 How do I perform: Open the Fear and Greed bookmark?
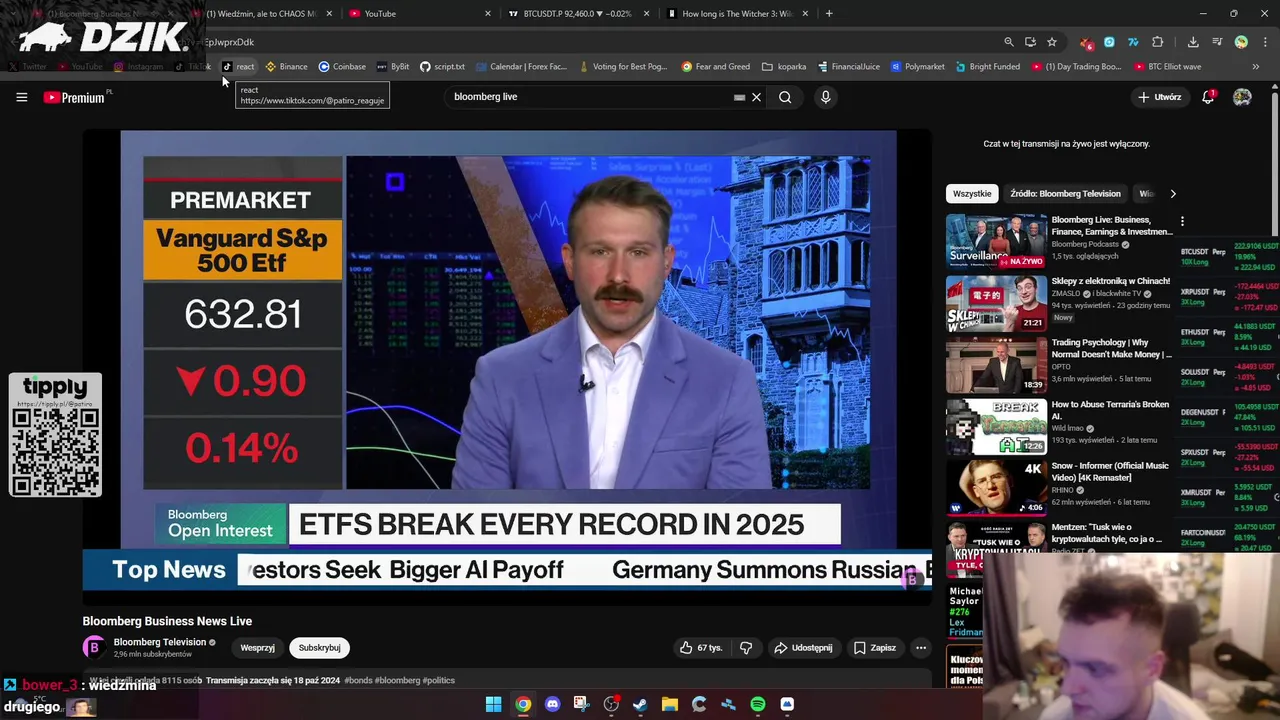coord(716,67)
